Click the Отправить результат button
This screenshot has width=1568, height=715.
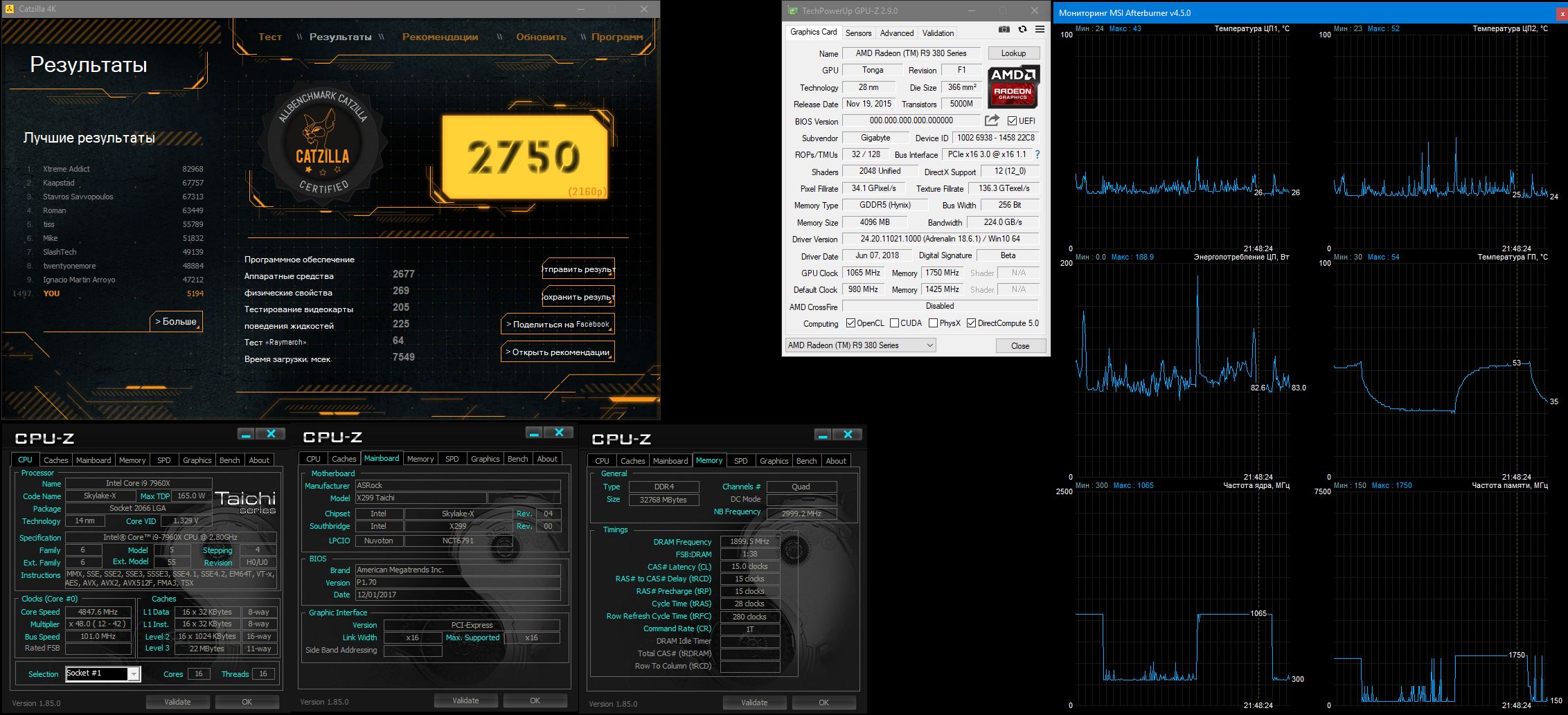pos(578,269)
